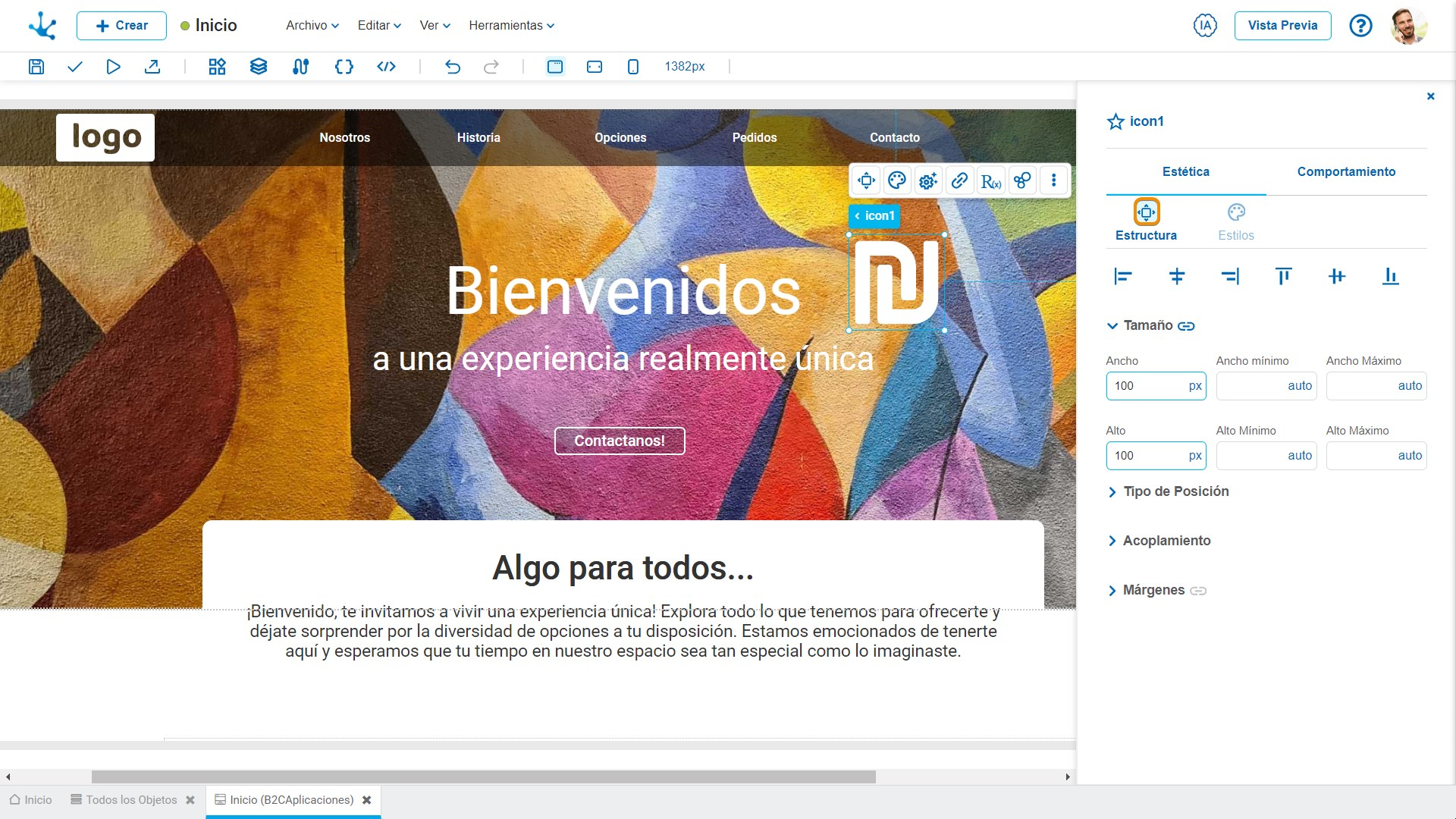Viewport: 1456px width, 819px height.
Task: Change the Alto px unit
Action: coord(1195,456)
